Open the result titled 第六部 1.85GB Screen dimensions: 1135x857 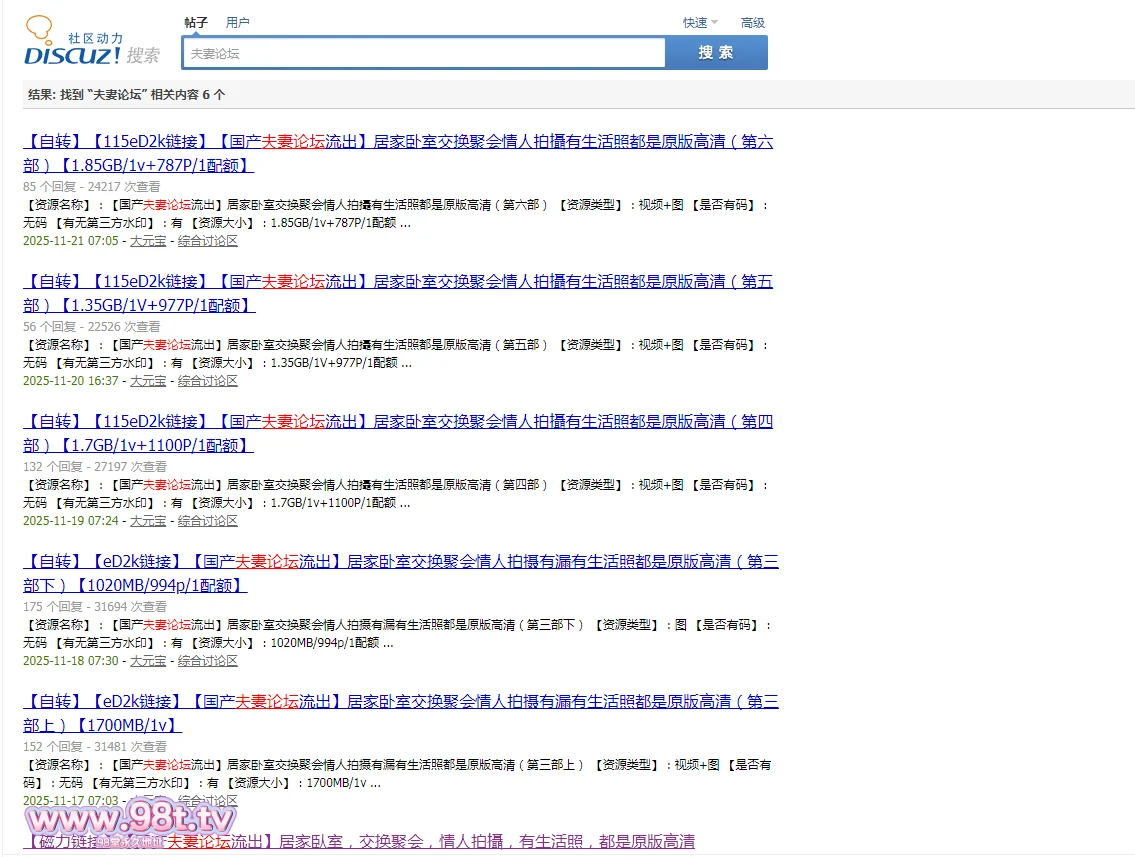(x=397, y=142)
